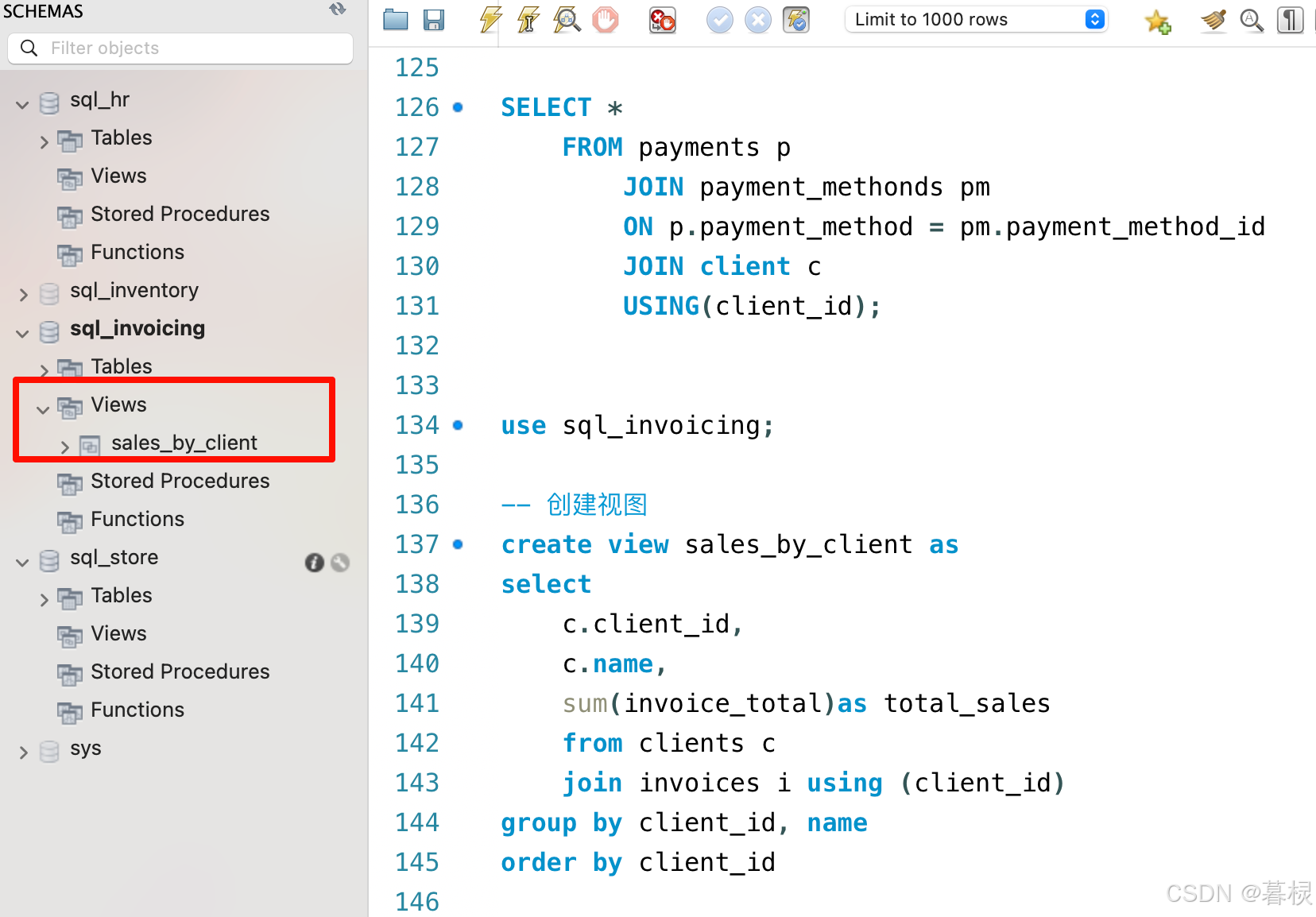Select Functions under sql_invoicing

point(137,519)
